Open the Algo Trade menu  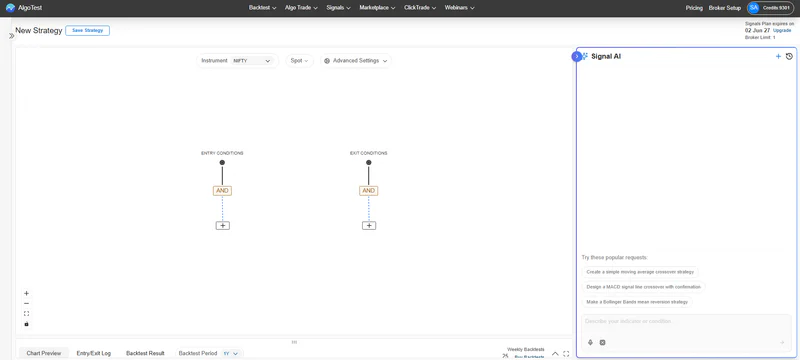point(301,8)
